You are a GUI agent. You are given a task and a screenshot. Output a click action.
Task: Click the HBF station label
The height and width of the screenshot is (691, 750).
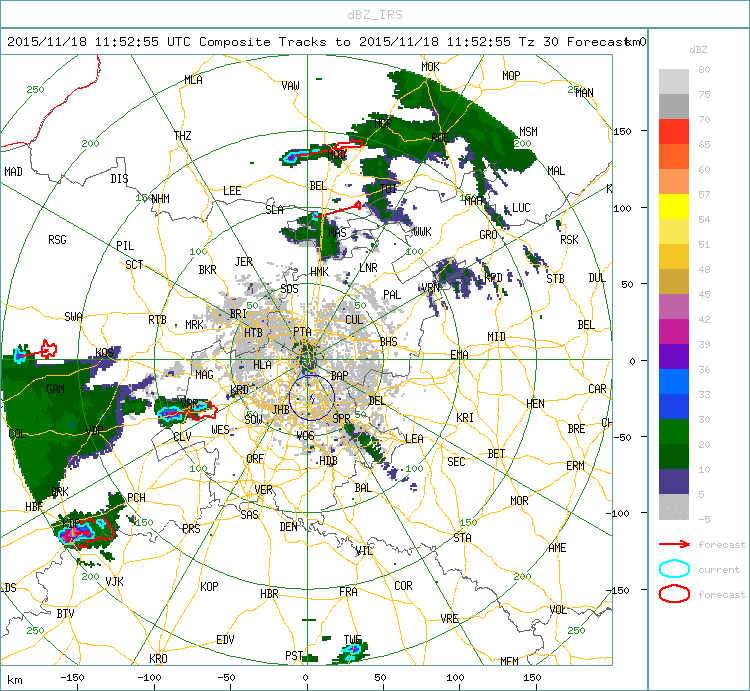pyautogui.click(x=34, y=506)
